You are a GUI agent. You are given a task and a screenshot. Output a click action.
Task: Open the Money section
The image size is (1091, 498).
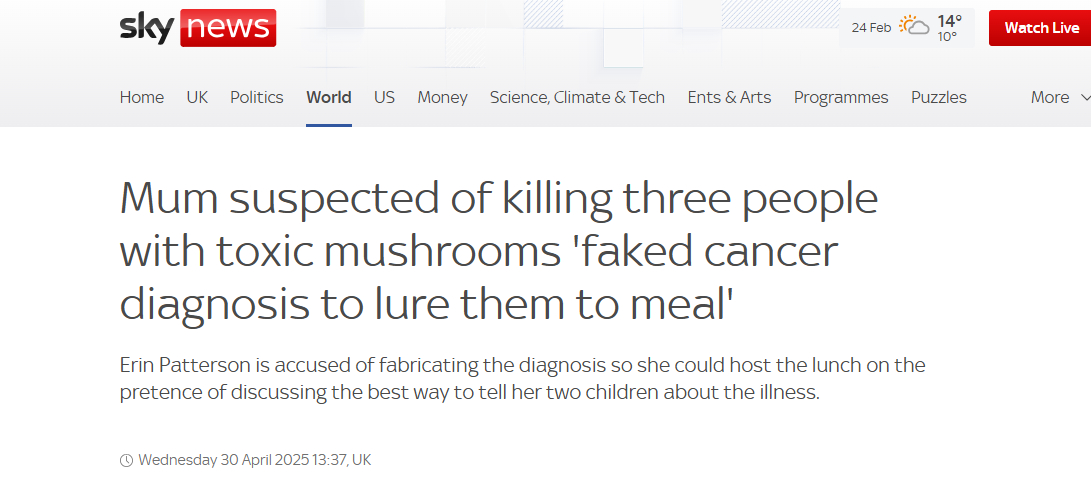(x=443, y=97)
